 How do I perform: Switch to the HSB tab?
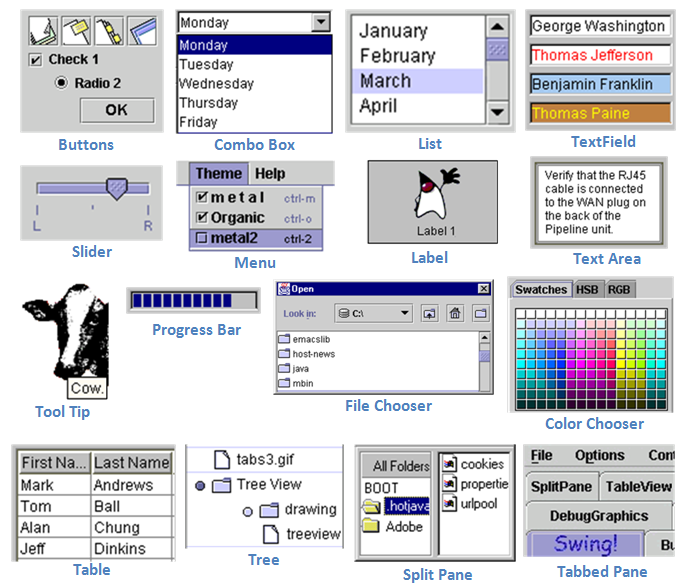[587, 290]
